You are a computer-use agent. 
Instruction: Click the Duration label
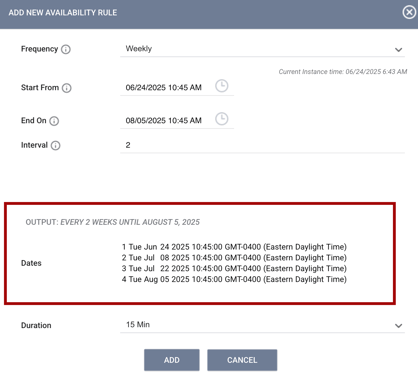[x=36, y=325]
